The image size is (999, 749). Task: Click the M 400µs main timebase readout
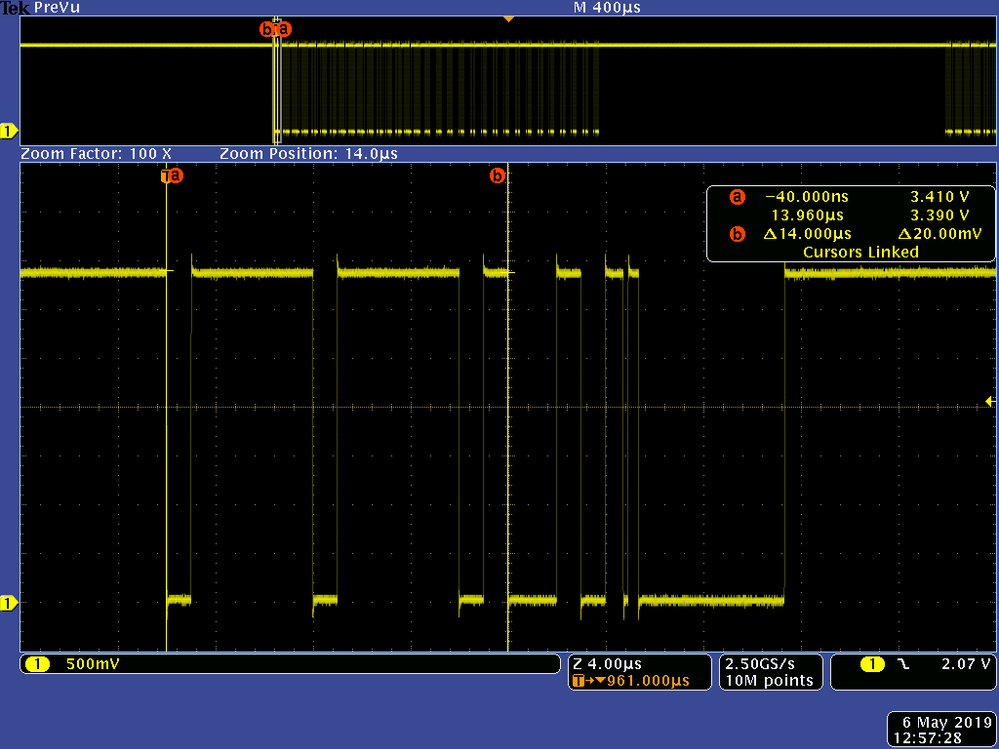click(x=607, y=8)
